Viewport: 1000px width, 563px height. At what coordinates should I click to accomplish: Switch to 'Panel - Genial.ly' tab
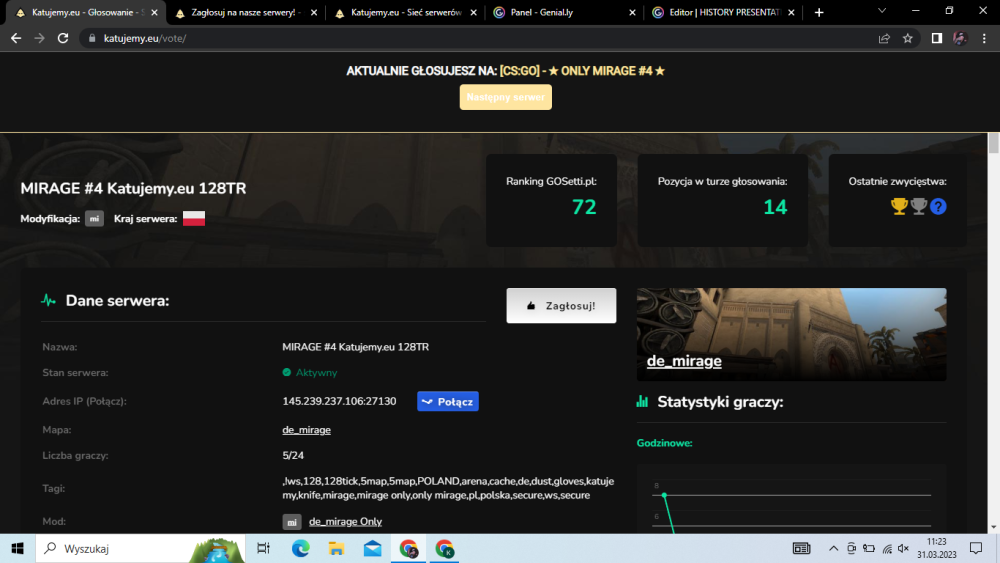[x=566, y=13]
